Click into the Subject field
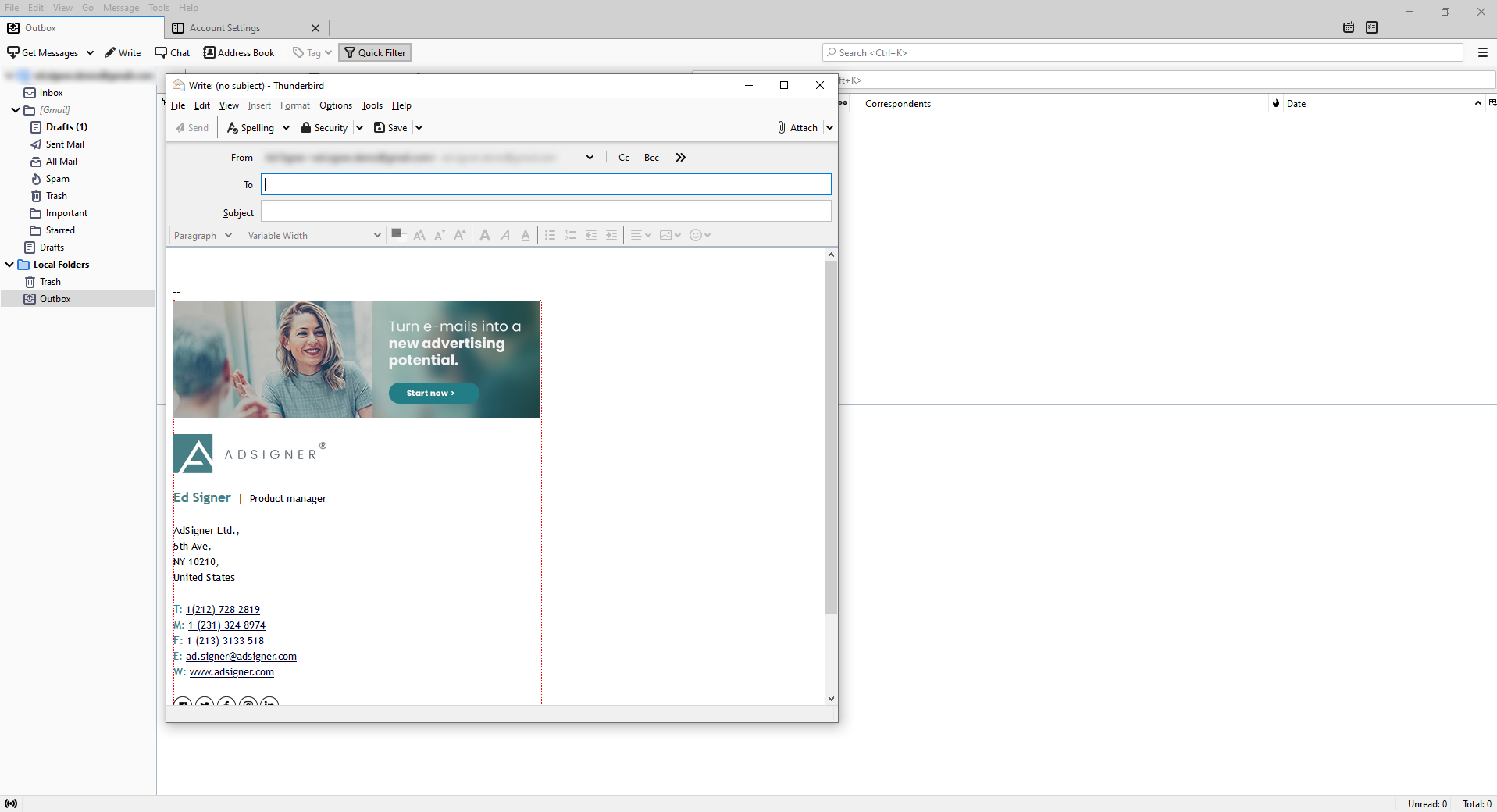Viewport: 1497px width, 812px height. point(546,212)
